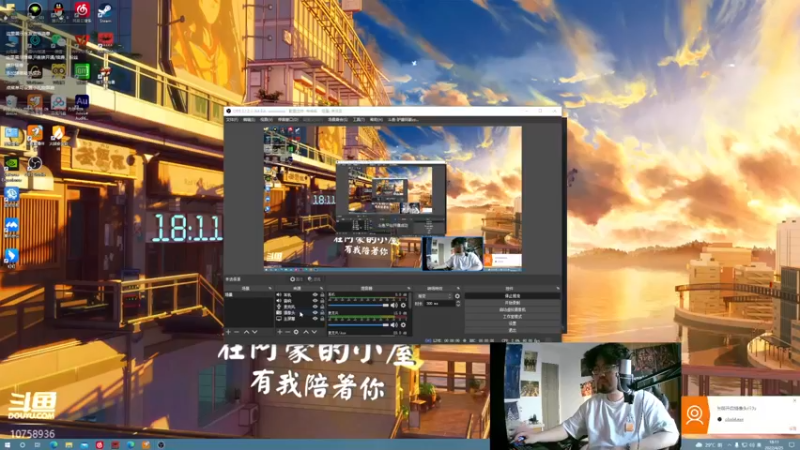
Task: Click the Audio Mixer vertical scrollbar
Action: (410, 301)
